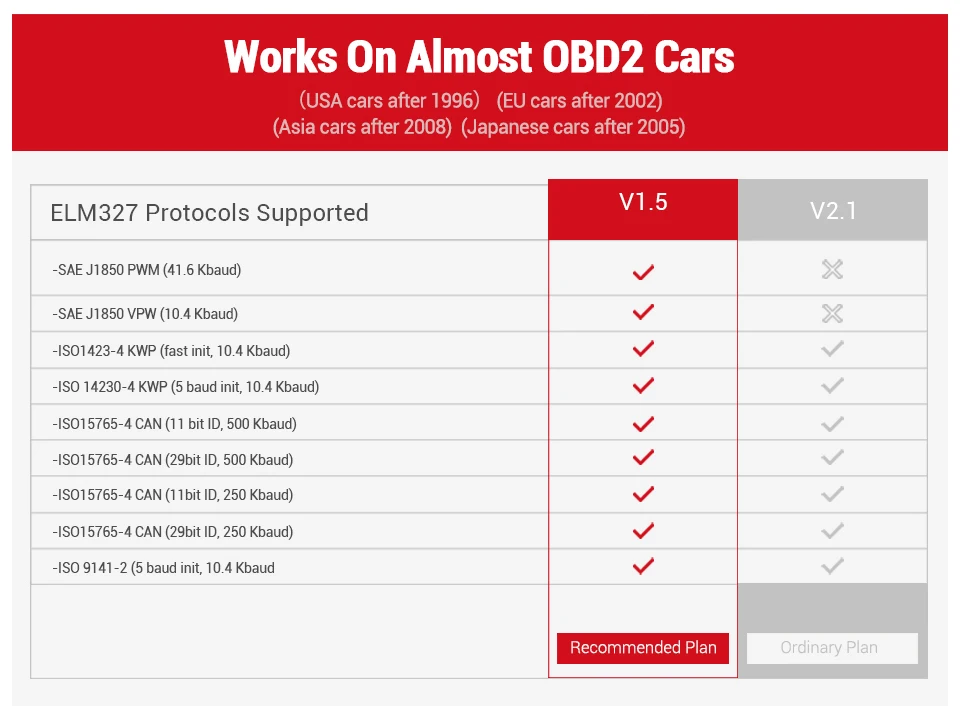Click gray checkmark for ISO 9141-2 row

(832, 566)
